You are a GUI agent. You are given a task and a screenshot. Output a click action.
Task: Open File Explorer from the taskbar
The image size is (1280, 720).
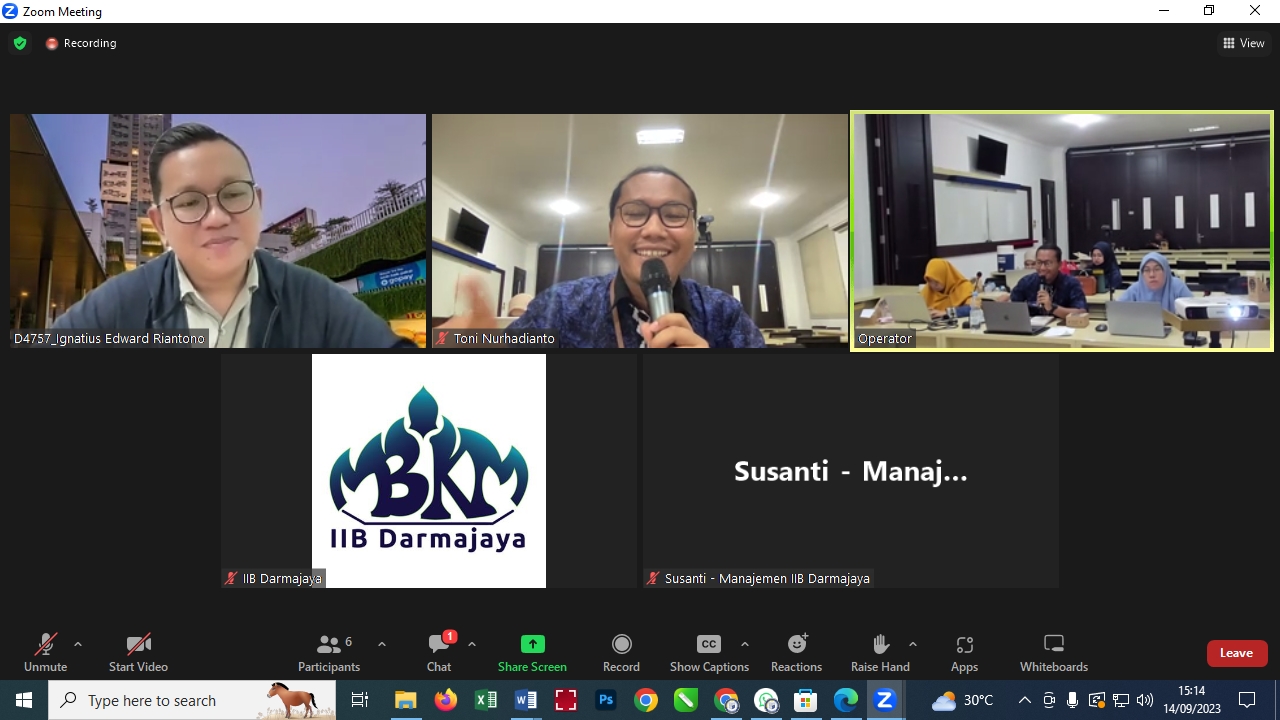click(405, 700)
